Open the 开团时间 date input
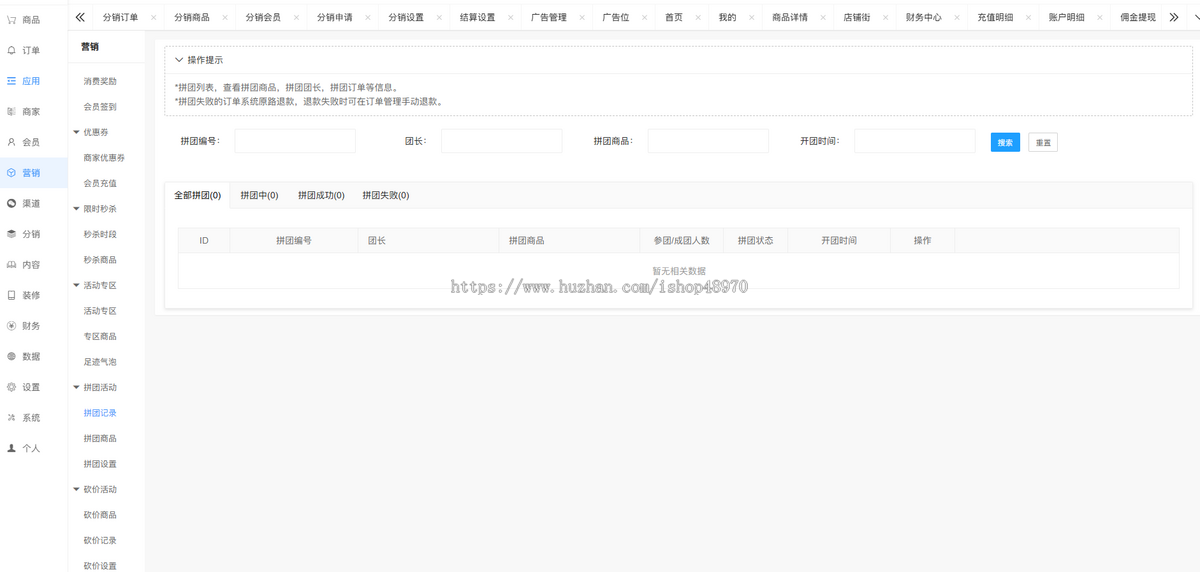This screenshot has height=572, width=1200. 914,141
